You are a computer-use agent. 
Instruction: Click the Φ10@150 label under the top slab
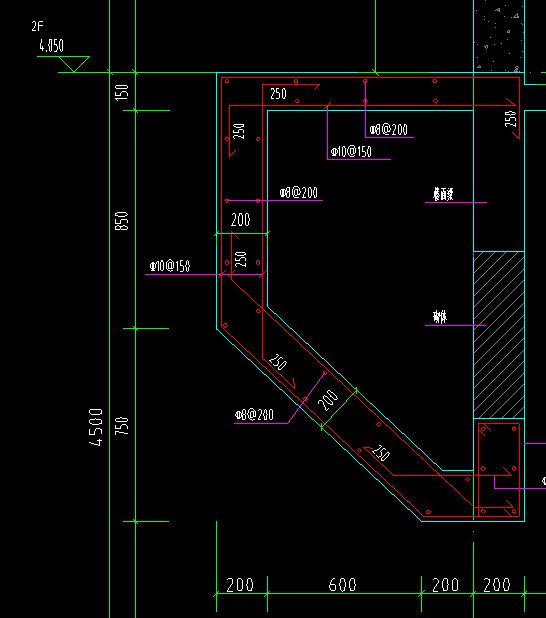[x=351, y=152]
